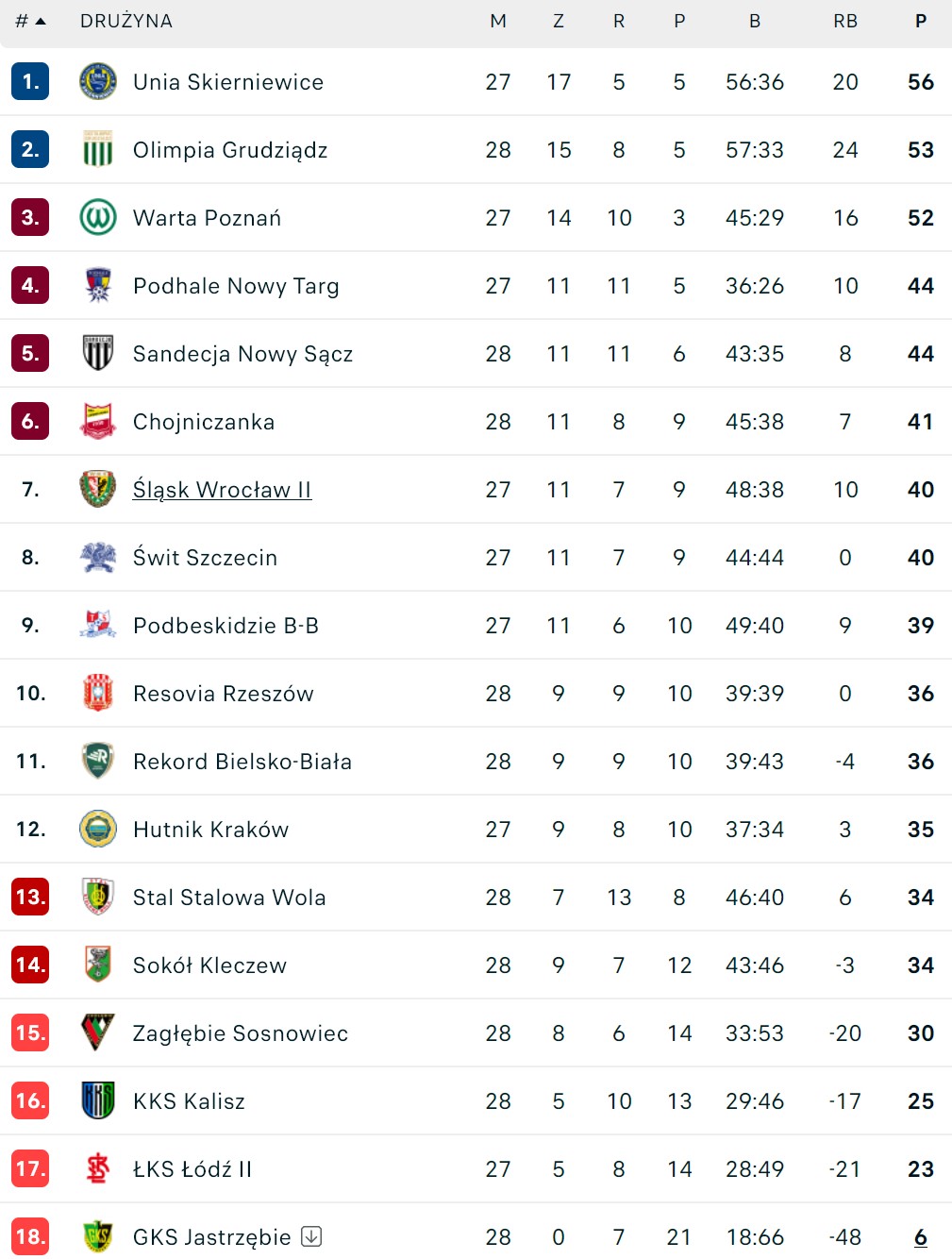This screenshot has height=1259, width=952.
Task: Open the Śląsk Wrocław II team link
Action: pyautogui.click(x=222, y=490)
